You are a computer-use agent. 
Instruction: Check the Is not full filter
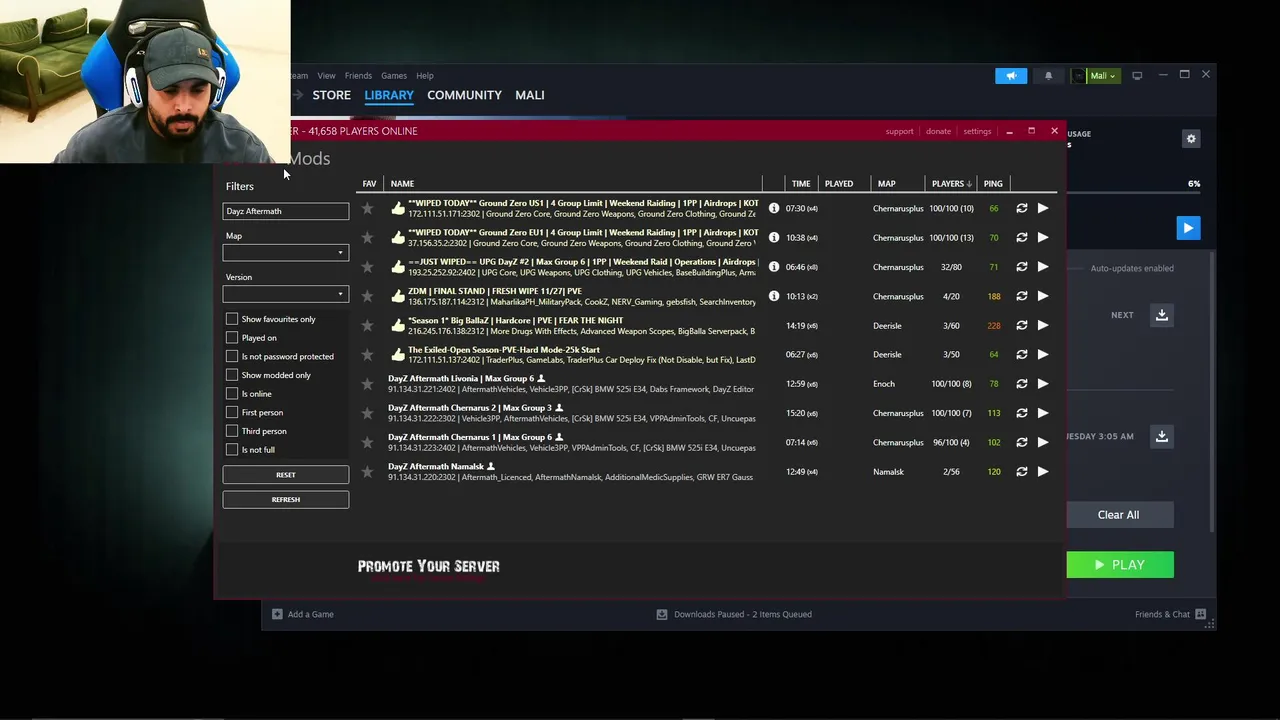(232, 449)
